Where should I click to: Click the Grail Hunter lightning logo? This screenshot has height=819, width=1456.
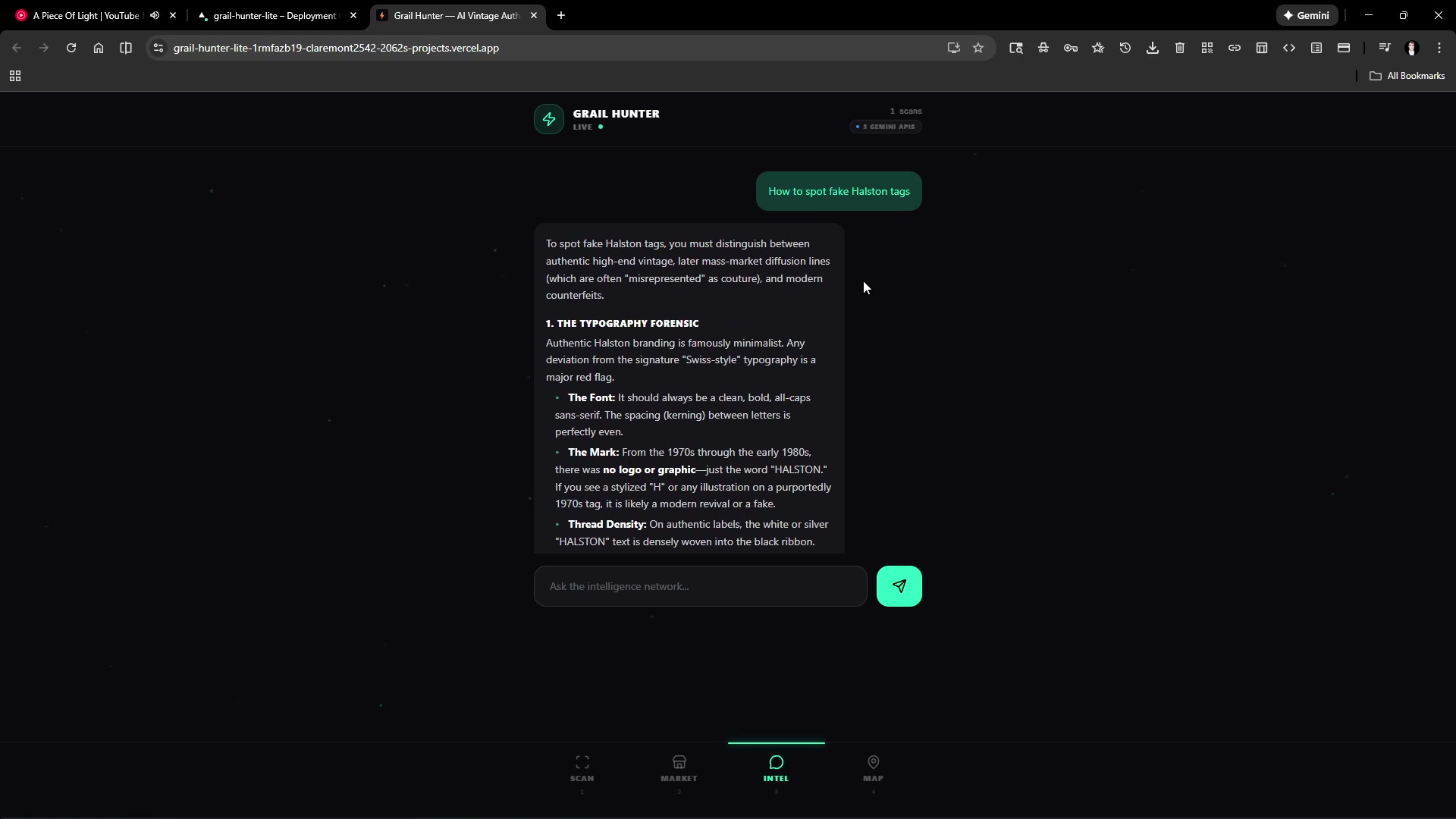point(548,119)
